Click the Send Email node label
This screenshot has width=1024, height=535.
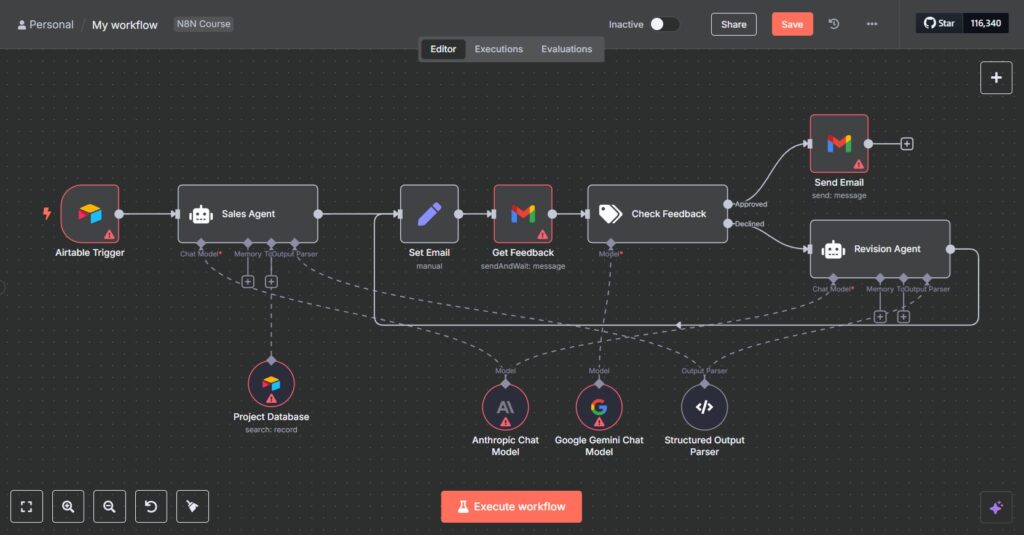[839, 182]
